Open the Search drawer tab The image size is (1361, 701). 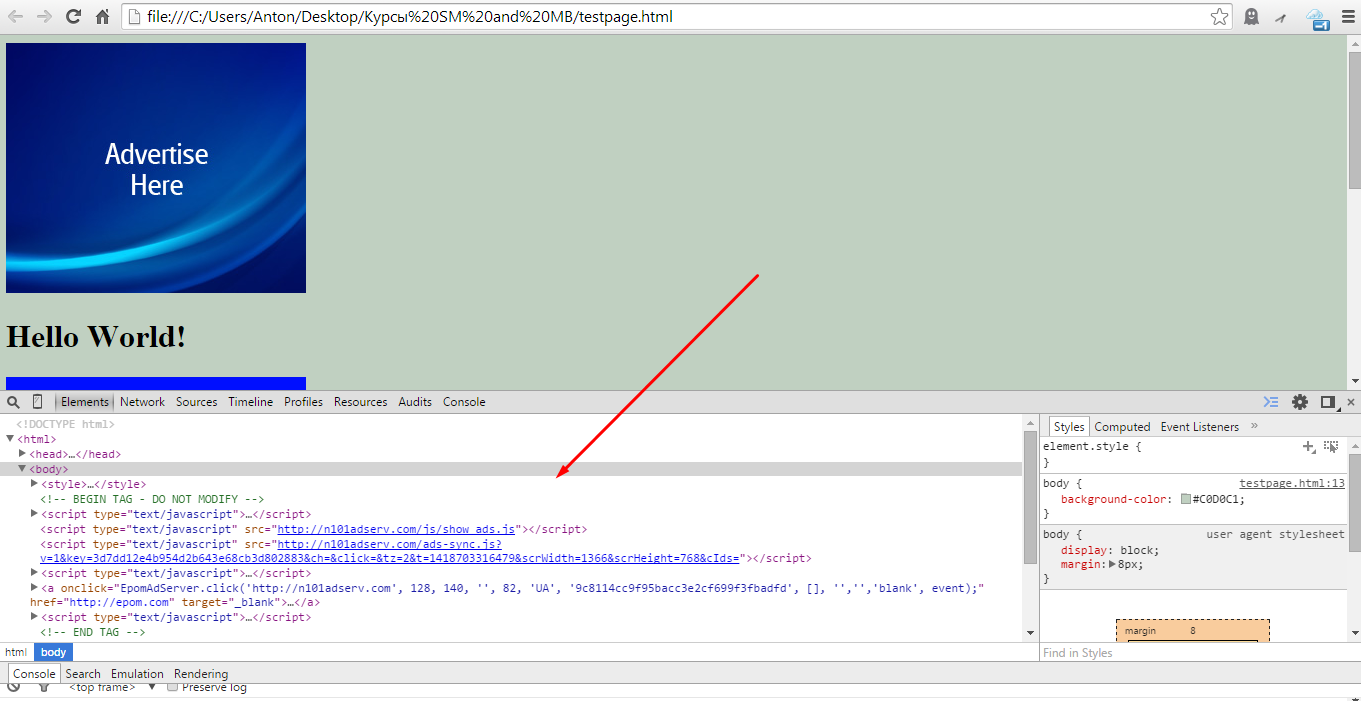click(83, 674)
